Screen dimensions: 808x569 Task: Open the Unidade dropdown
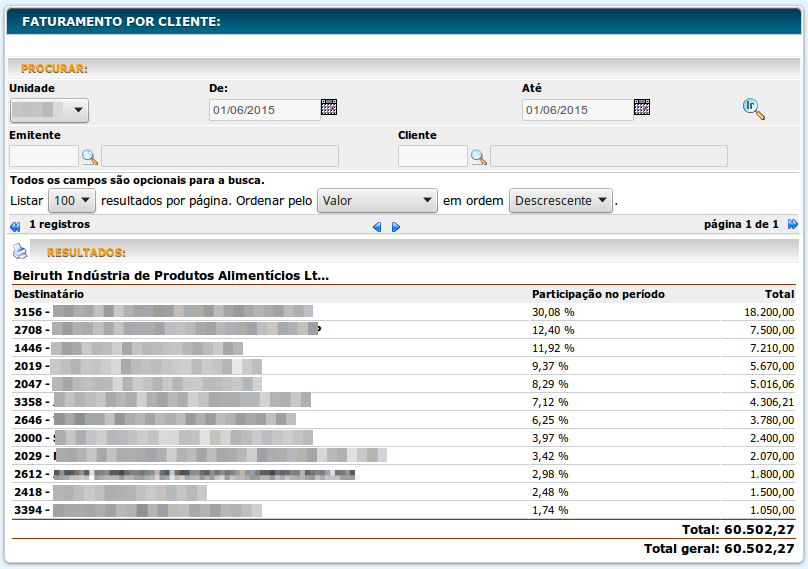(x=49, y=110)
